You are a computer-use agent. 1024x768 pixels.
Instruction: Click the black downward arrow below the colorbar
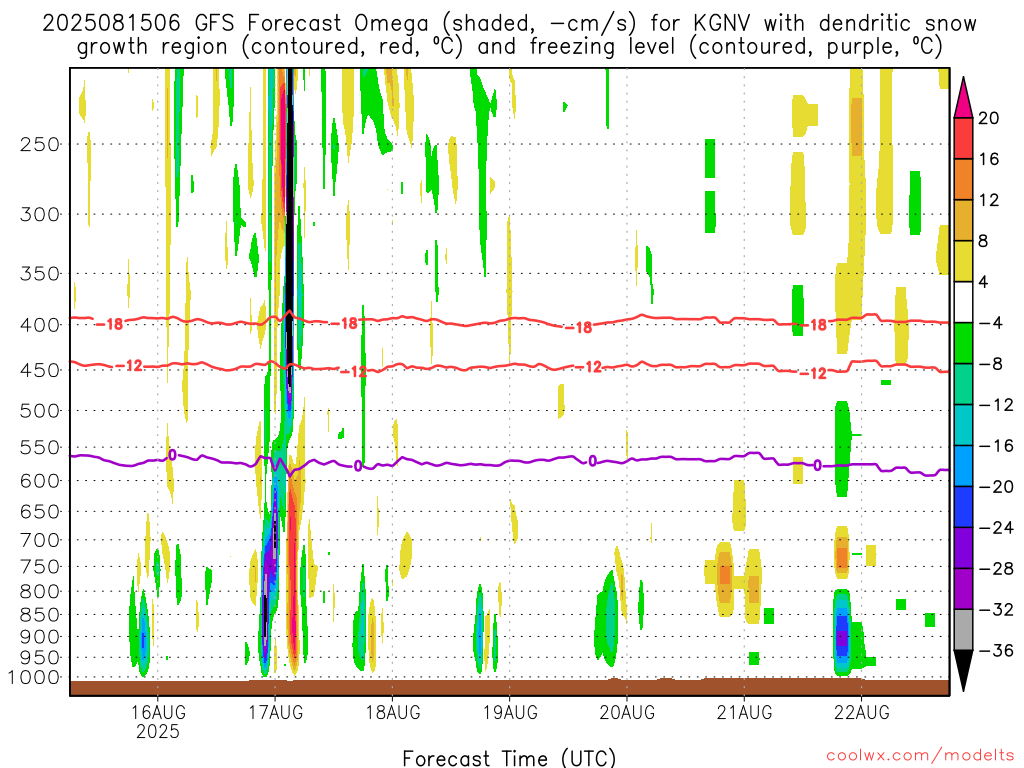tap(963, 671)
